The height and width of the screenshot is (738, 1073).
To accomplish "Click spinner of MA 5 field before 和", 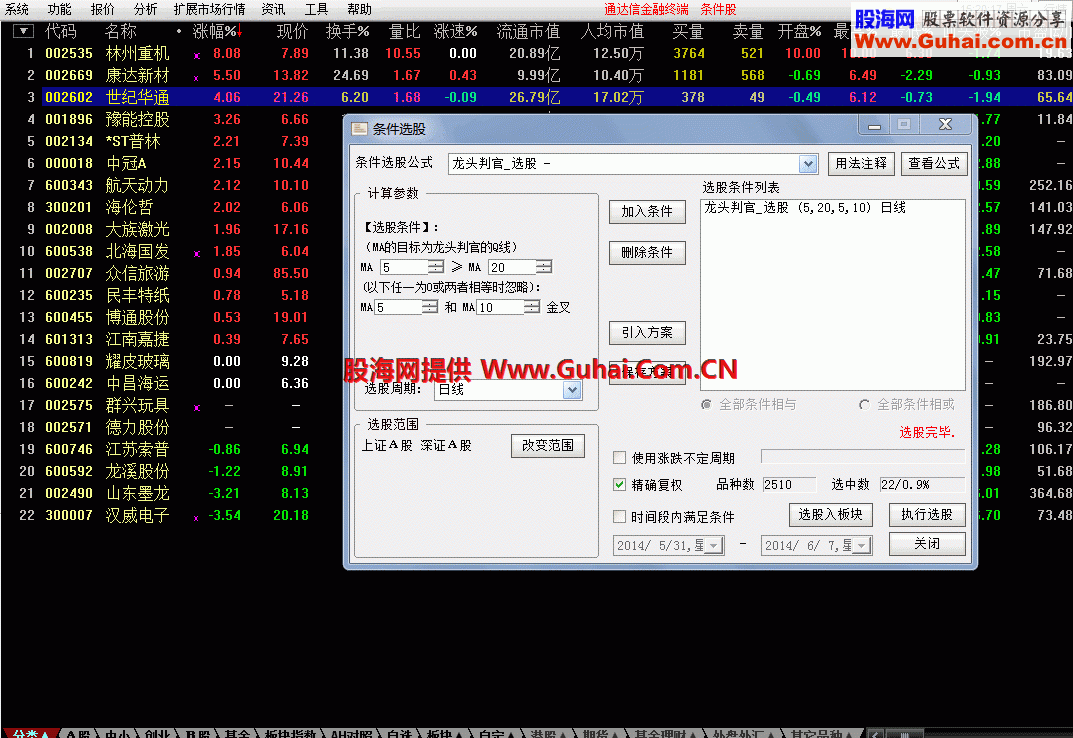I will click(x=430, y=307).
